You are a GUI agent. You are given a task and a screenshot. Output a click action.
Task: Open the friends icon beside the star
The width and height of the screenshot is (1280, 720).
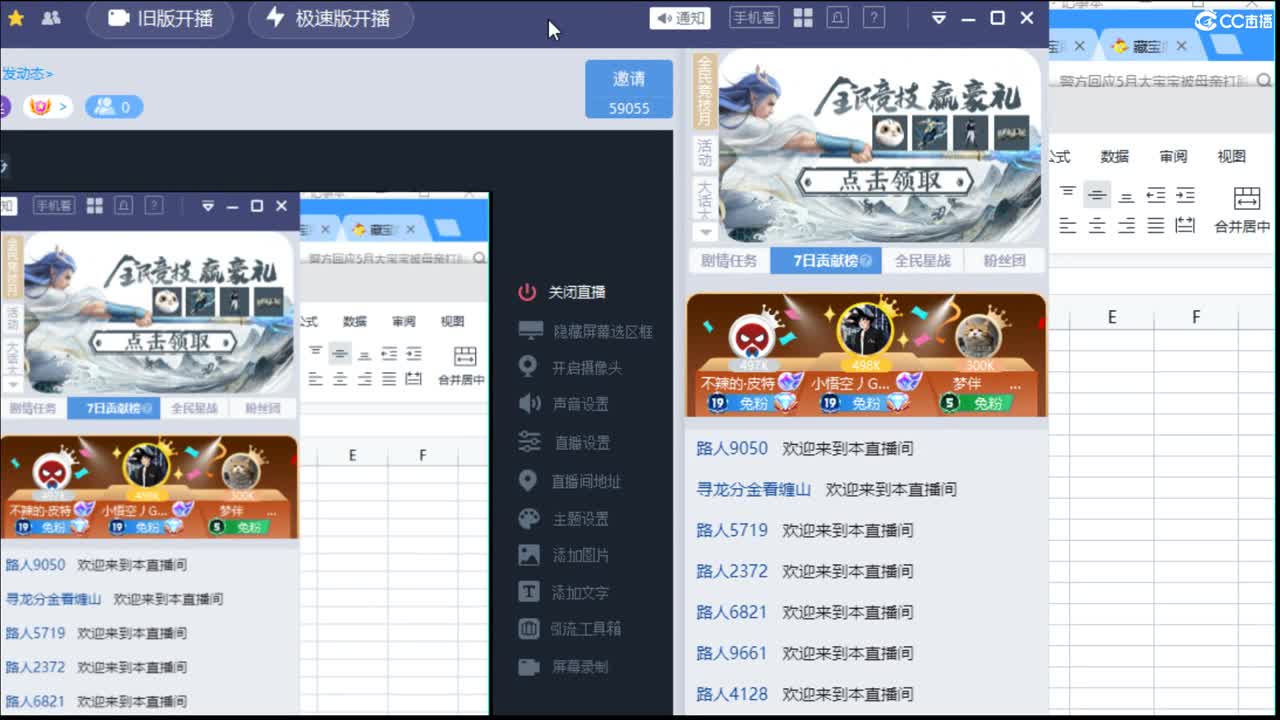click(51, 17)
